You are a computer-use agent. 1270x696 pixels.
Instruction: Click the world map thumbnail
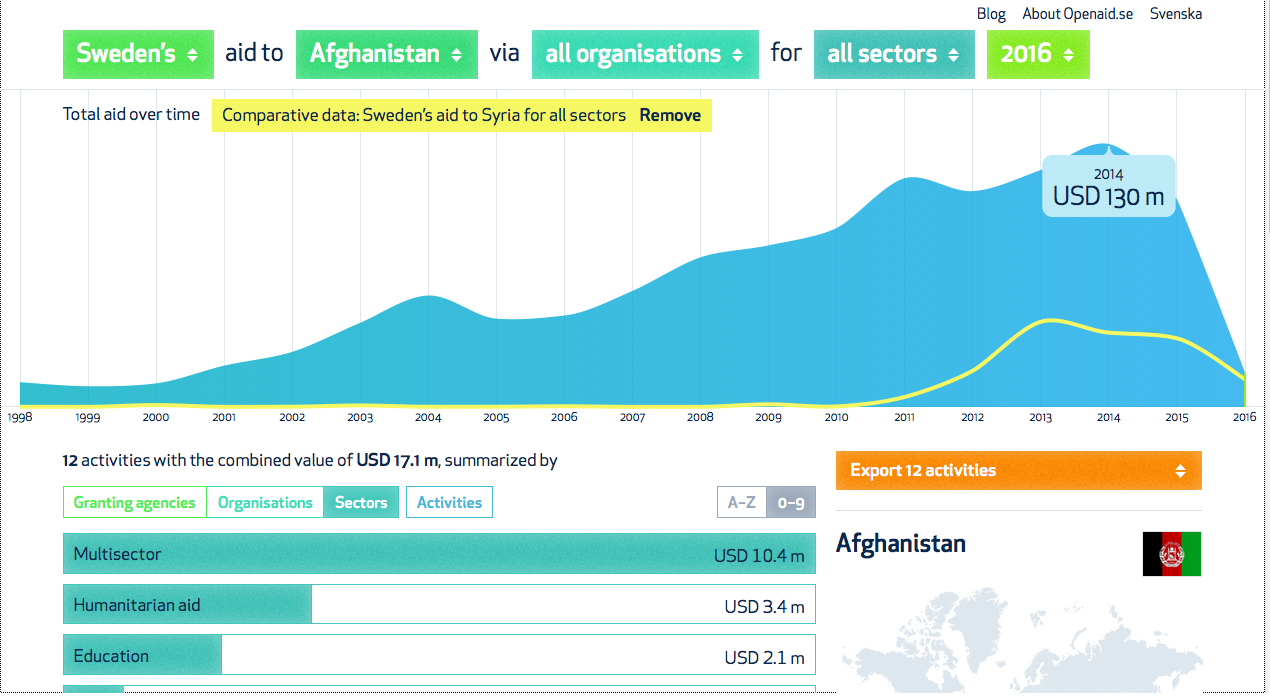tap(1018, 642)
